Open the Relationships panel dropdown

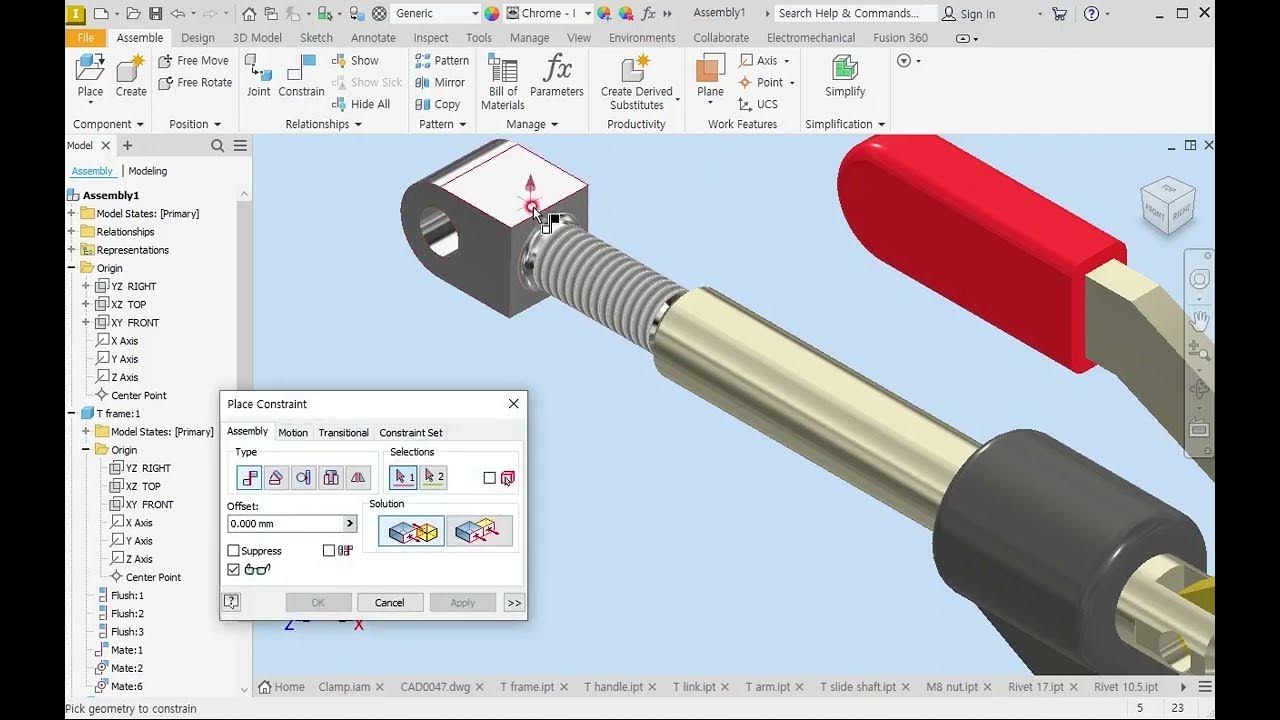pyautogui.click(x=324, y=124)
